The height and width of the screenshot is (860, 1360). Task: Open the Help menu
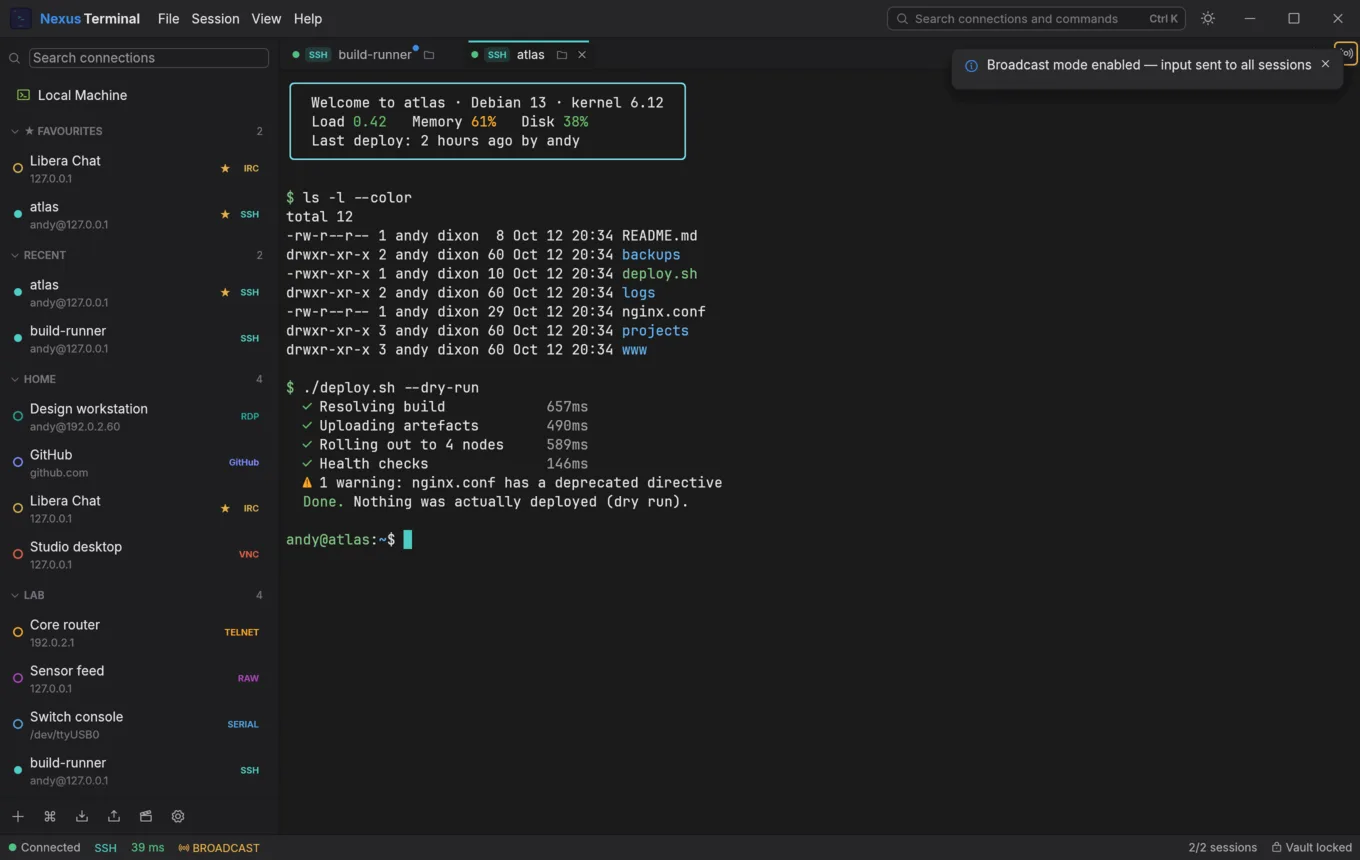coord(308,18)
